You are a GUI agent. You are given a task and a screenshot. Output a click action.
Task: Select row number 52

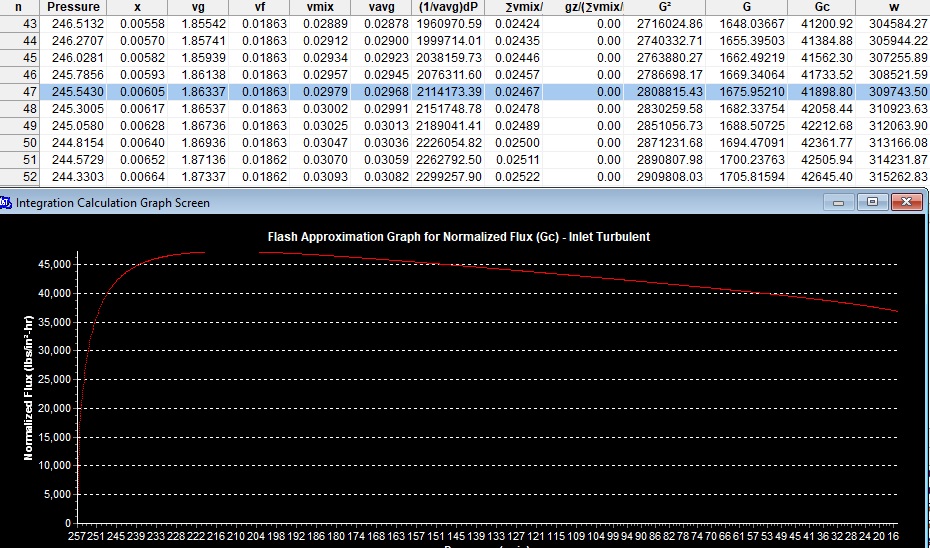20,177
